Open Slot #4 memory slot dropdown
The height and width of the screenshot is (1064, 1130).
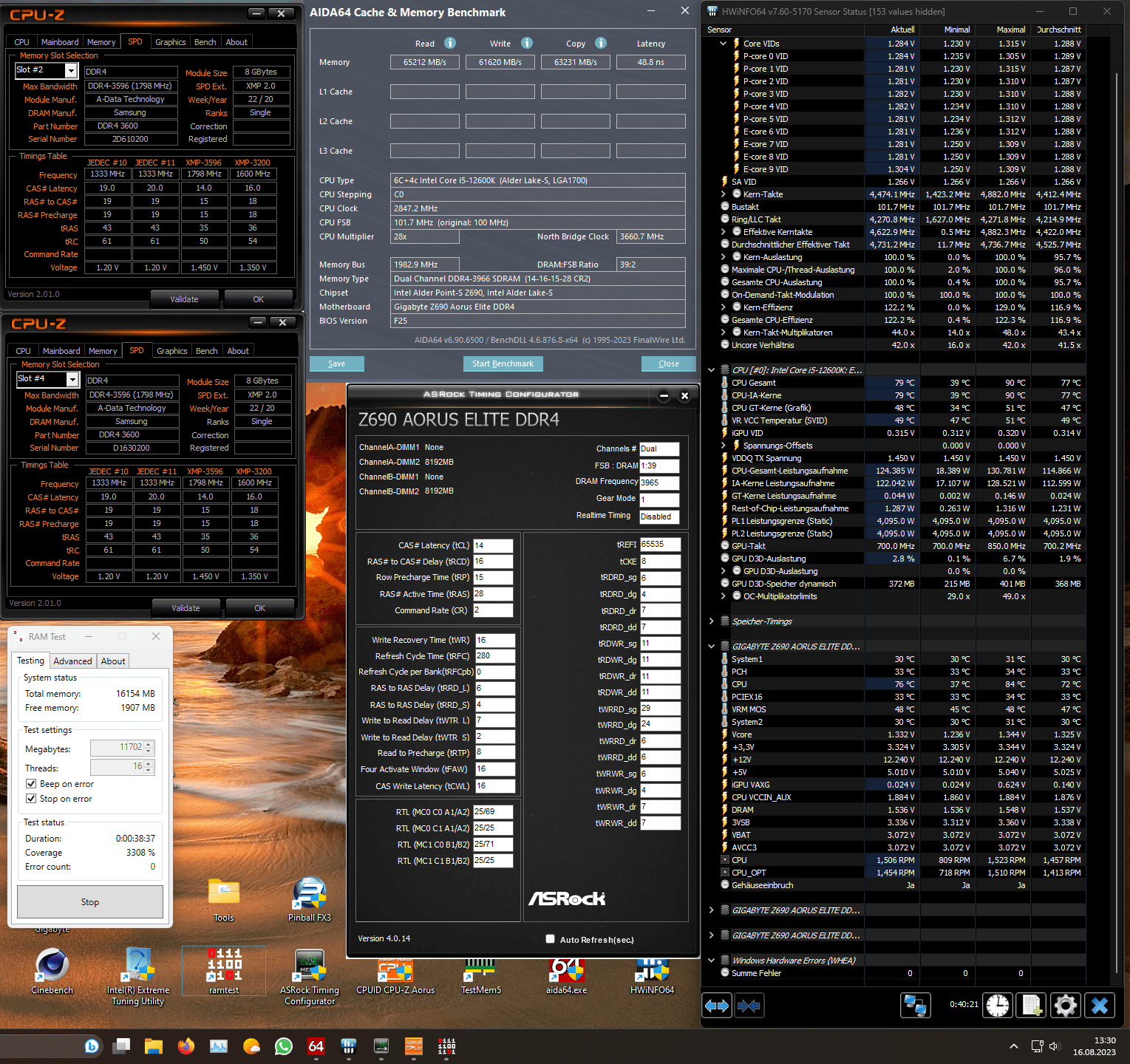coord(72,379)
